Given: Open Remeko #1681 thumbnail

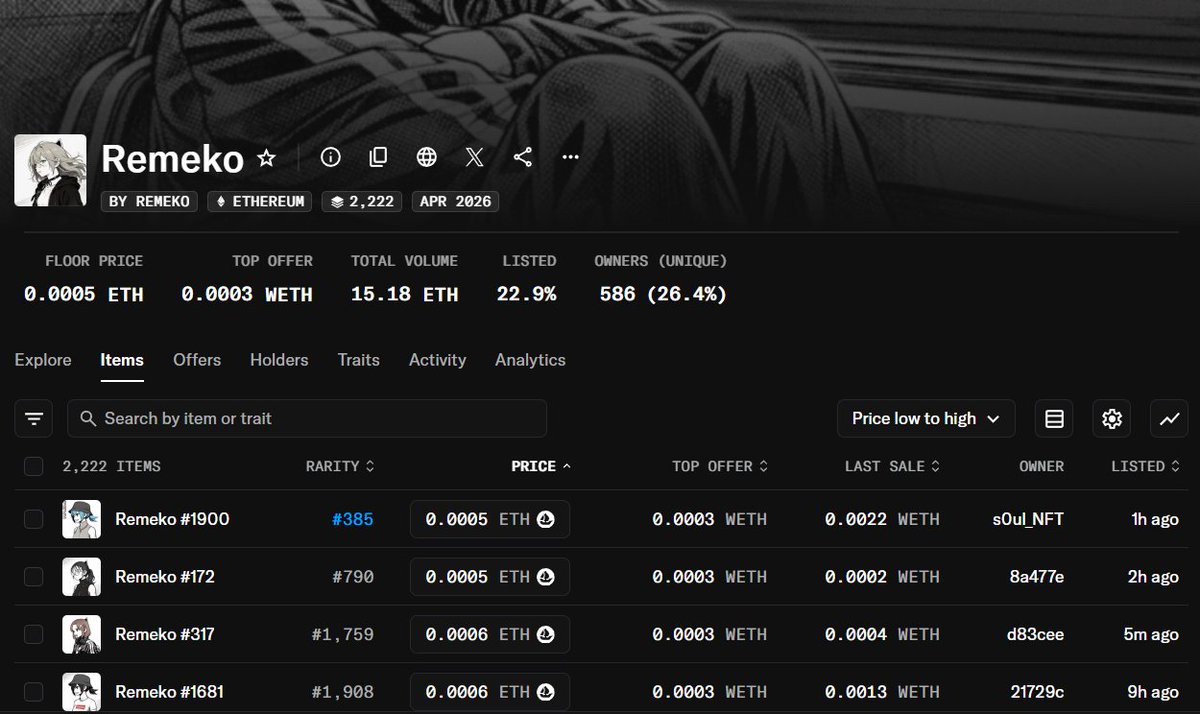Looking at the screenshot, I should pos(81,692).
